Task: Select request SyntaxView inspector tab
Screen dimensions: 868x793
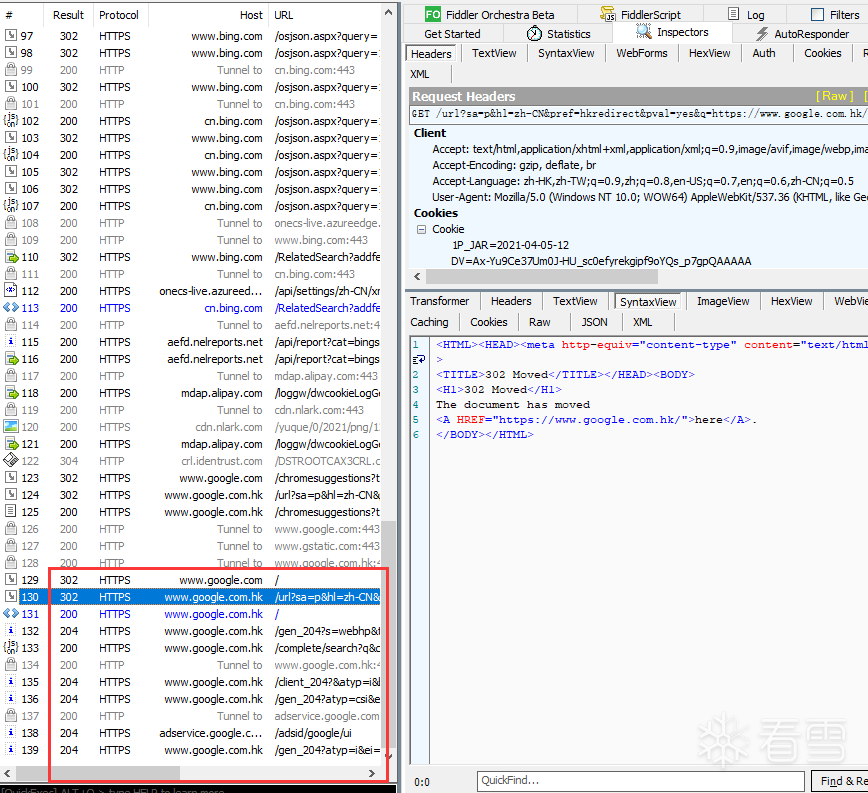Action: point(566,54)
